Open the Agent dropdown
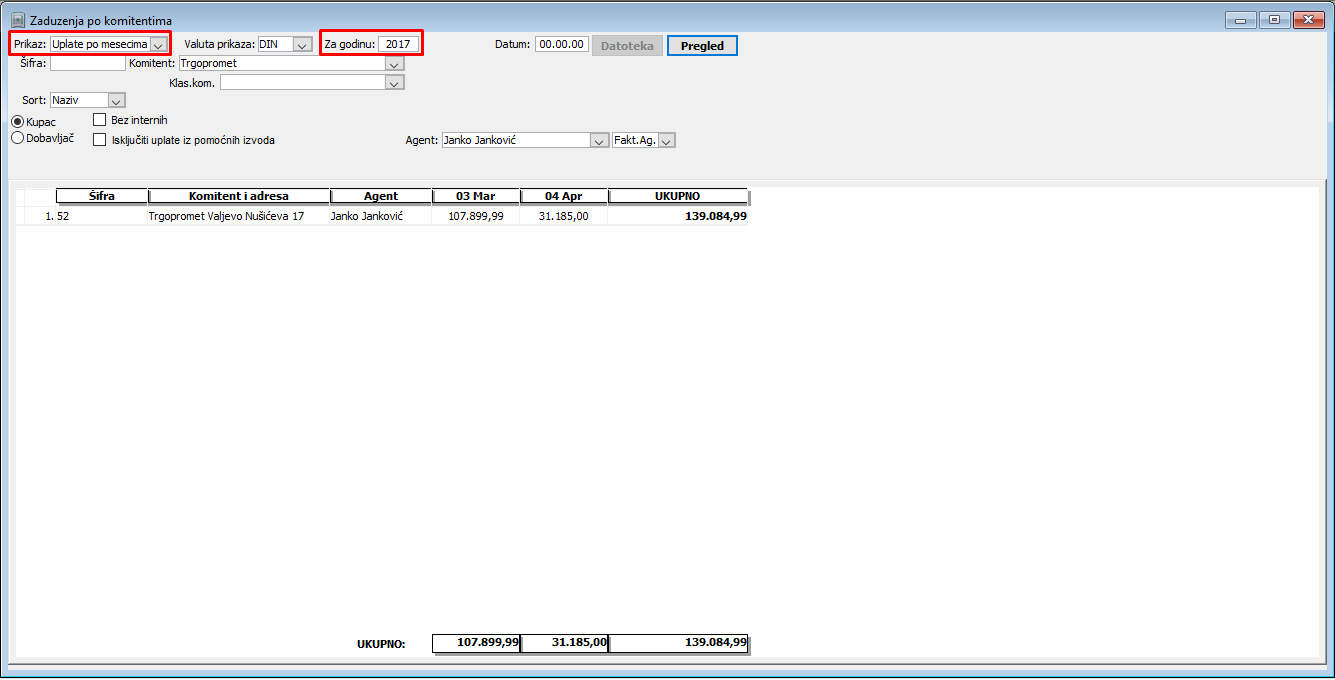 (599, 141)
